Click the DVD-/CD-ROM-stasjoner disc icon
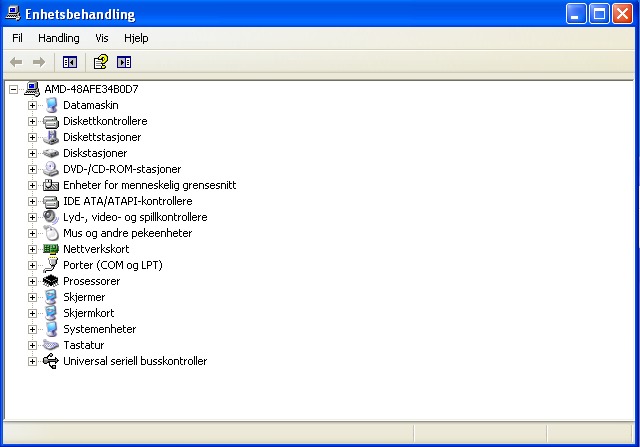Viewport: 640px width, 447px height. [51, 169]
